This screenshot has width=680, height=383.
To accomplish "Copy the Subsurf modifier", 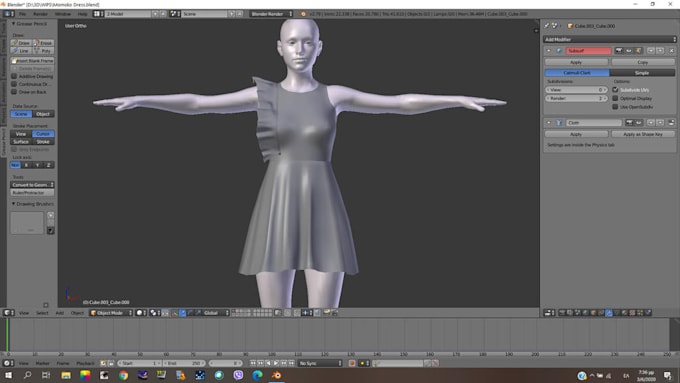I will [x=643, y=62].
